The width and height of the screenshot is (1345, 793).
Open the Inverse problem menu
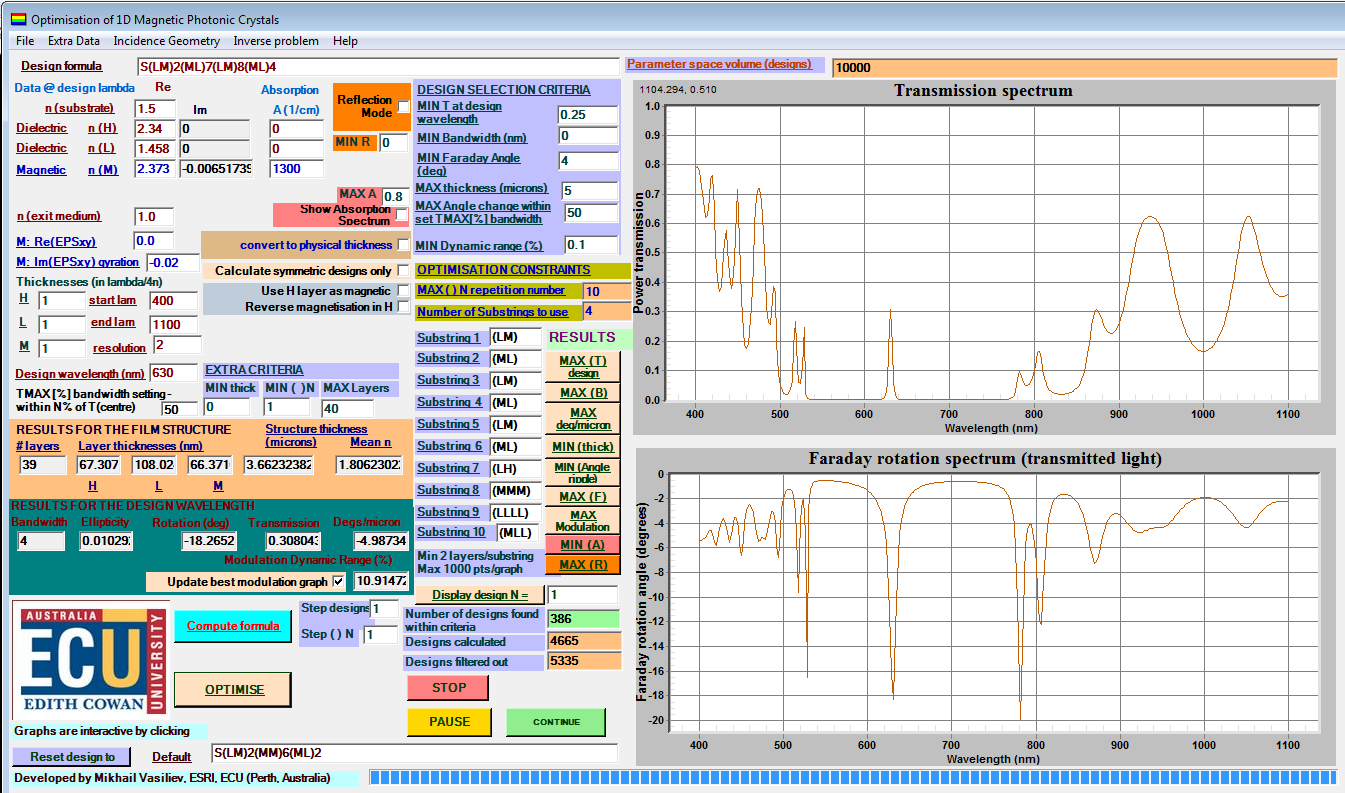(276, 41)
